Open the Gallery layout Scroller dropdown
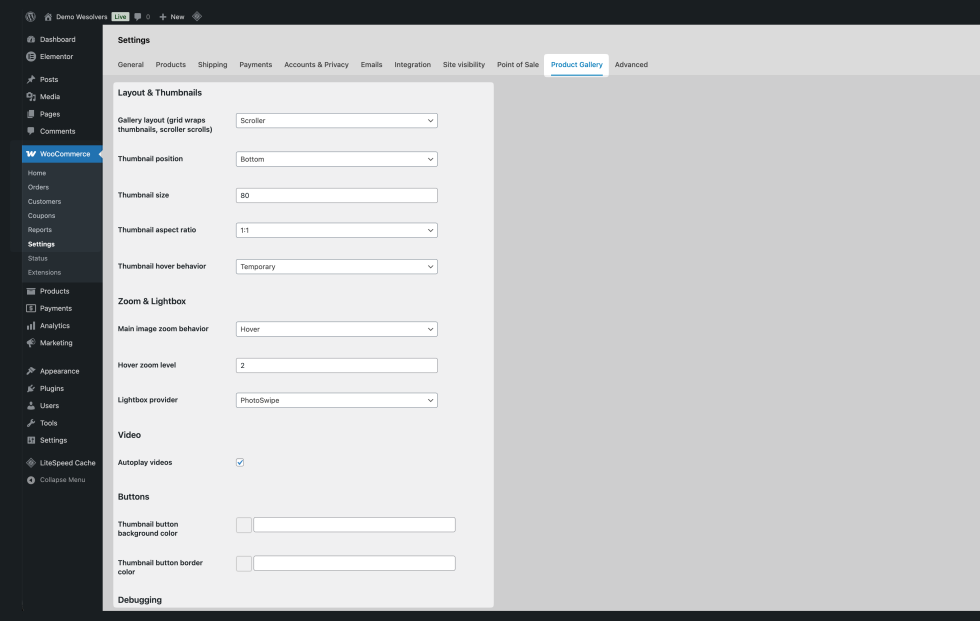Image resolution: width=980 pixels, height=621 pixels. click(x=337, y=121)
